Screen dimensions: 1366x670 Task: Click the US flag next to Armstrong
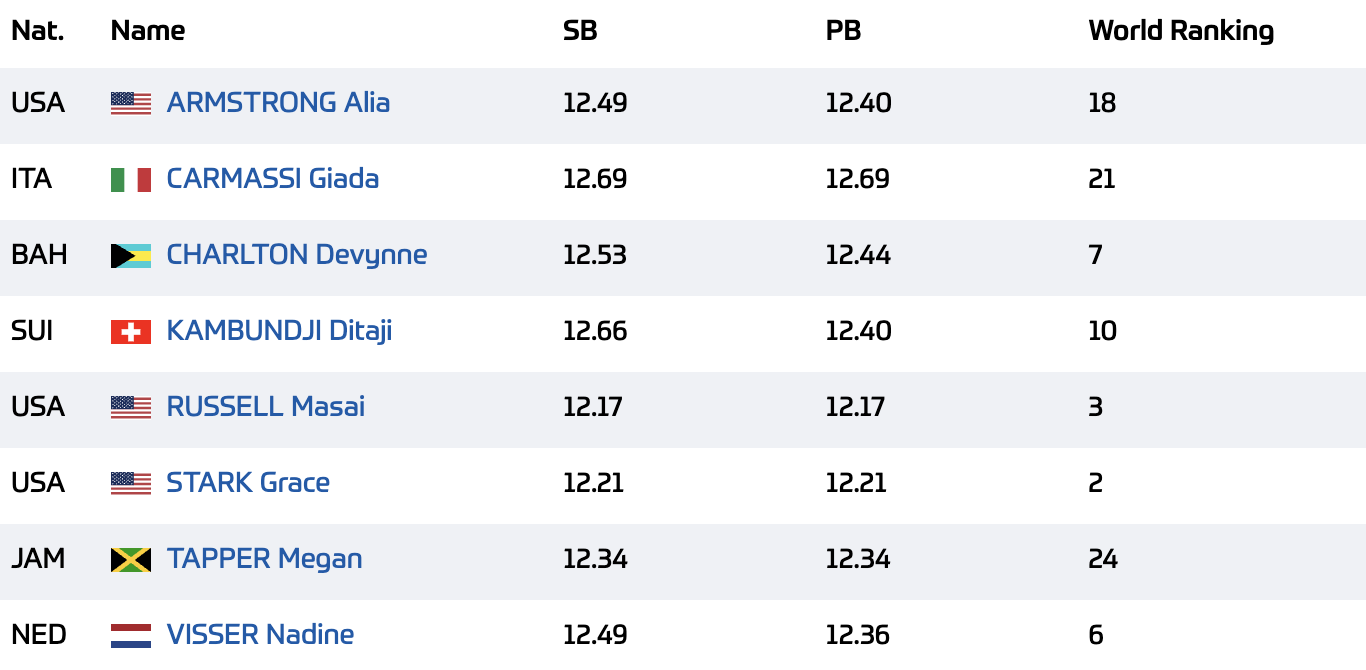coord(131,104)
